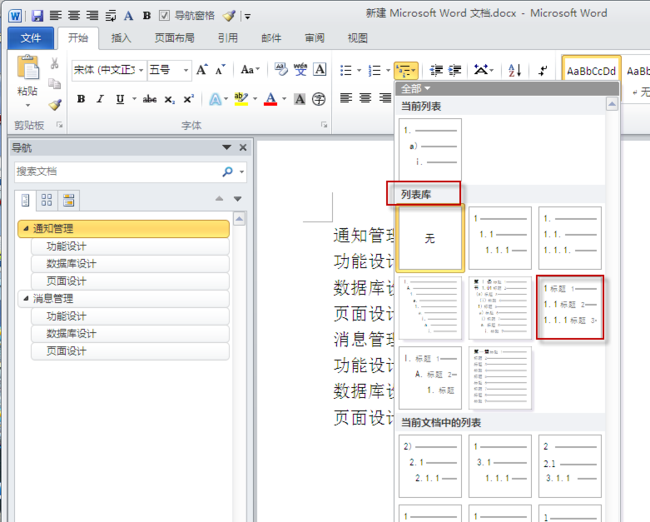Apply red font color
The image size is (650, 522).
coord(270,99)
